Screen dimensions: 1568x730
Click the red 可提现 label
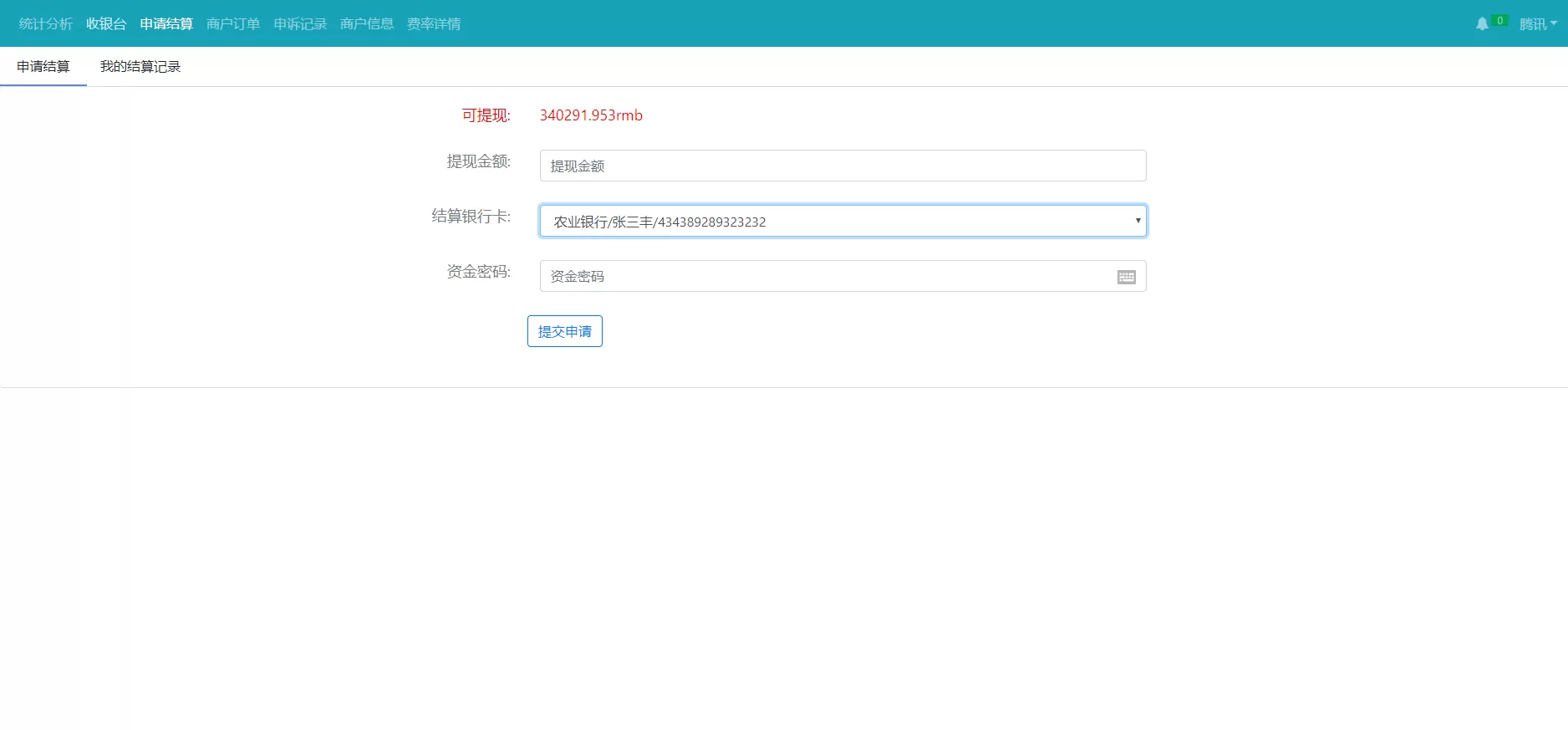coord(486,115)
